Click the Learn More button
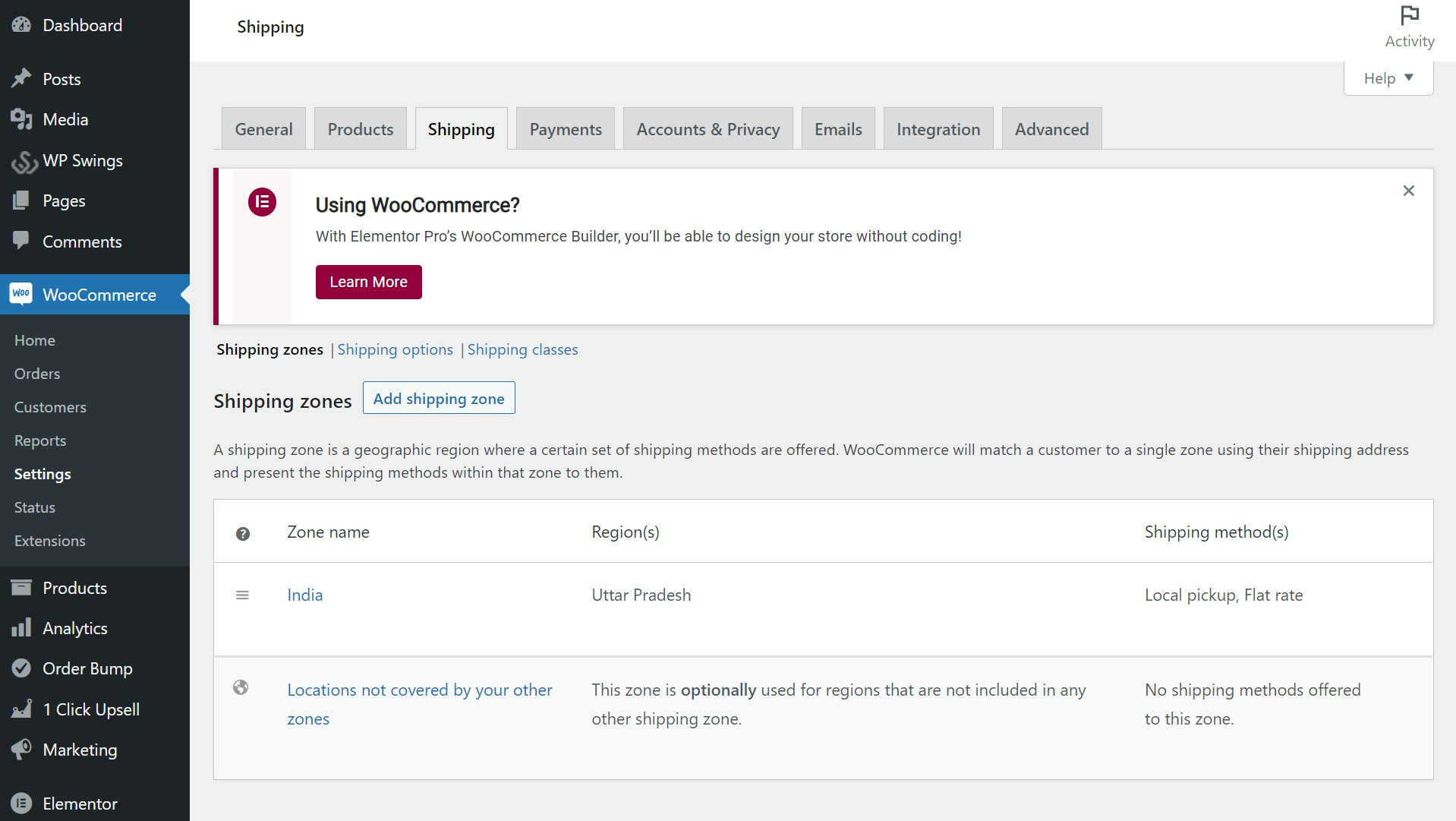Image resolution: width=1456 pixels, height=821 pixels. 368,282
